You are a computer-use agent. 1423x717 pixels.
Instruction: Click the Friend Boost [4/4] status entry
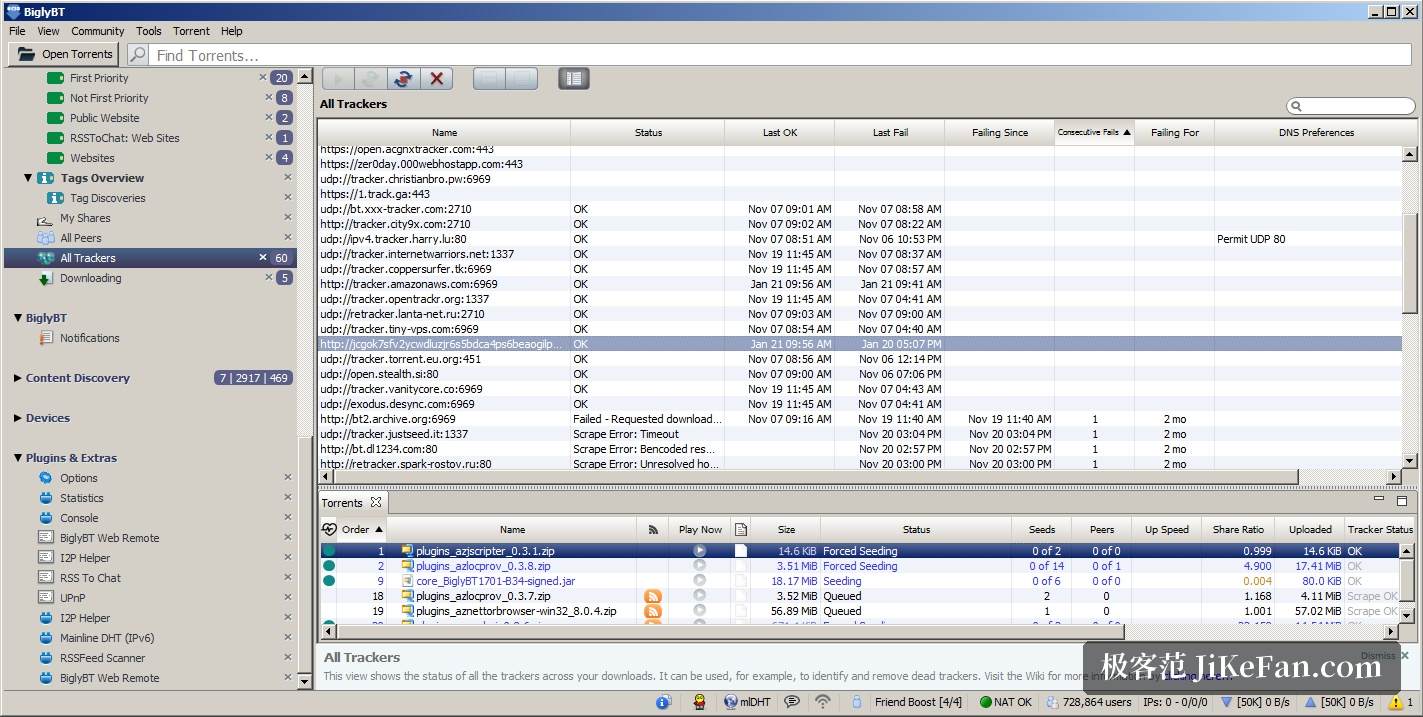pyautogui.click(x=918, y=702)
